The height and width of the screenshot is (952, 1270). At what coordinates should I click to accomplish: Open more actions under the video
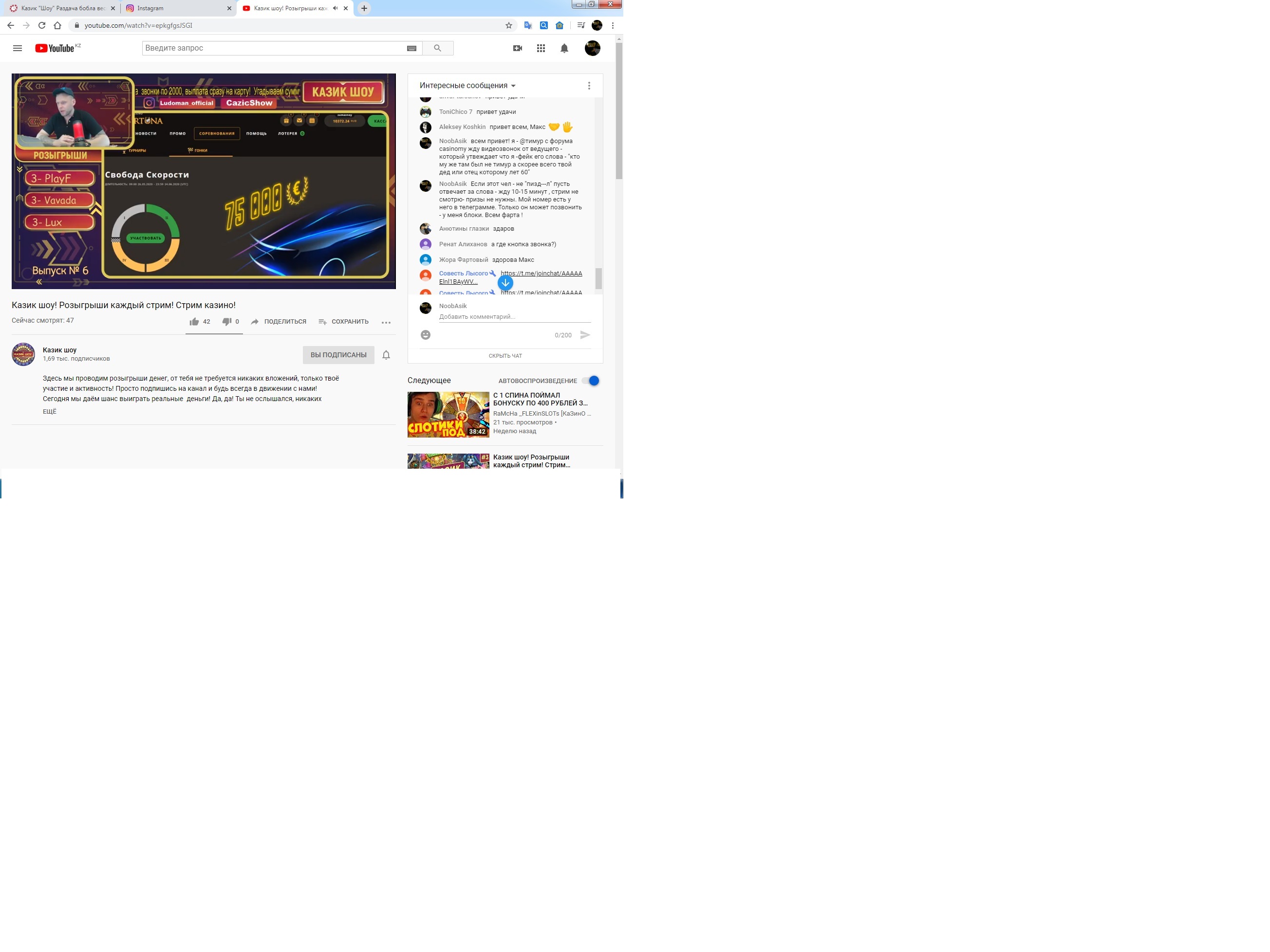tap(386, 323)
